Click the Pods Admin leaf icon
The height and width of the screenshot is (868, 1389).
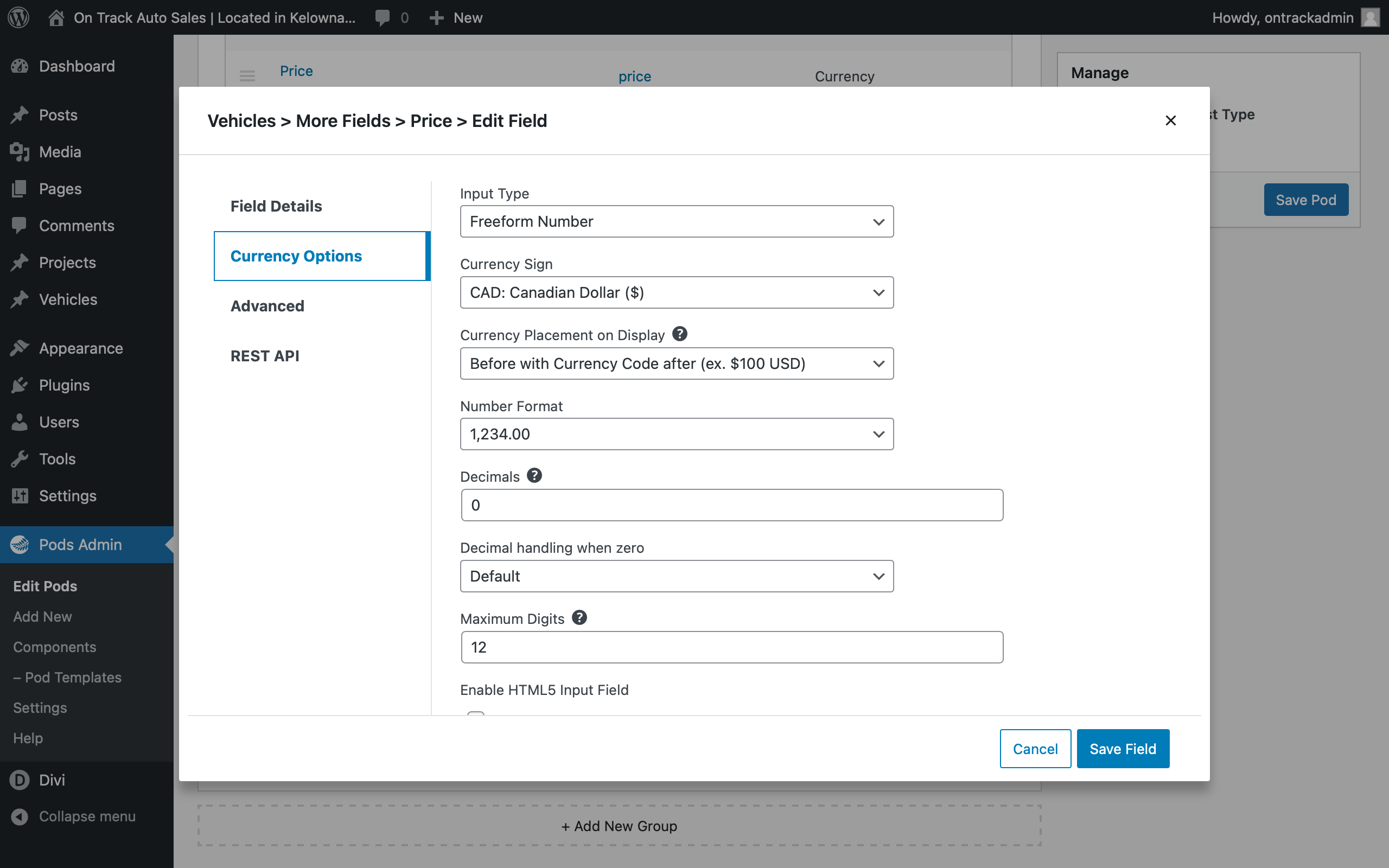20,544
